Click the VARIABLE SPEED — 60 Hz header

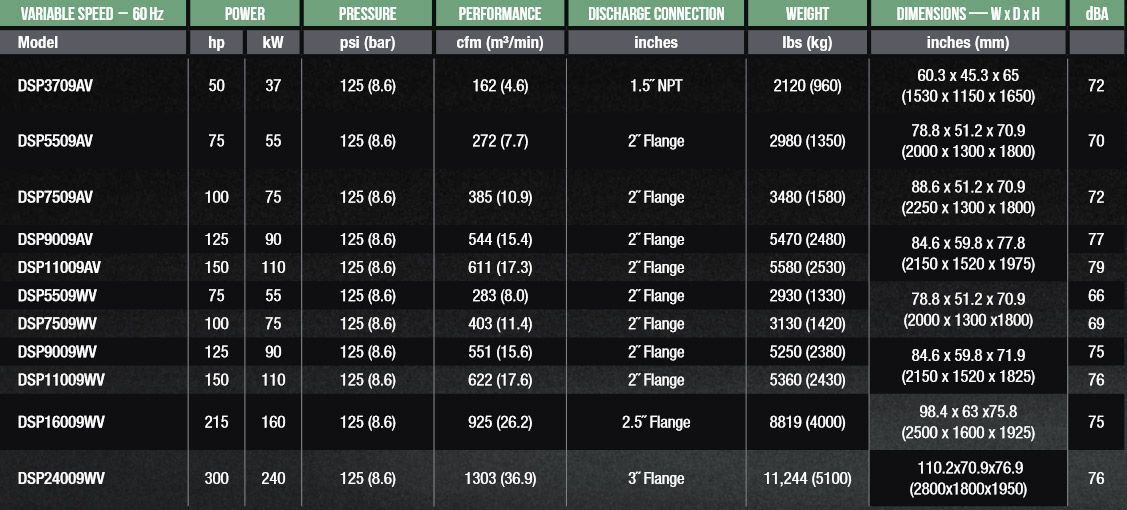coord(94,15)
